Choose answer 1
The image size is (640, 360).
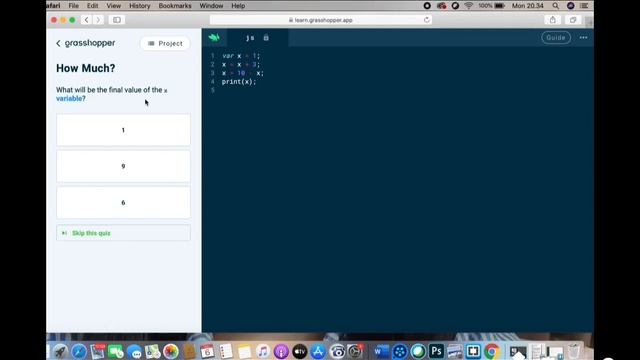(x=123, y=130)
